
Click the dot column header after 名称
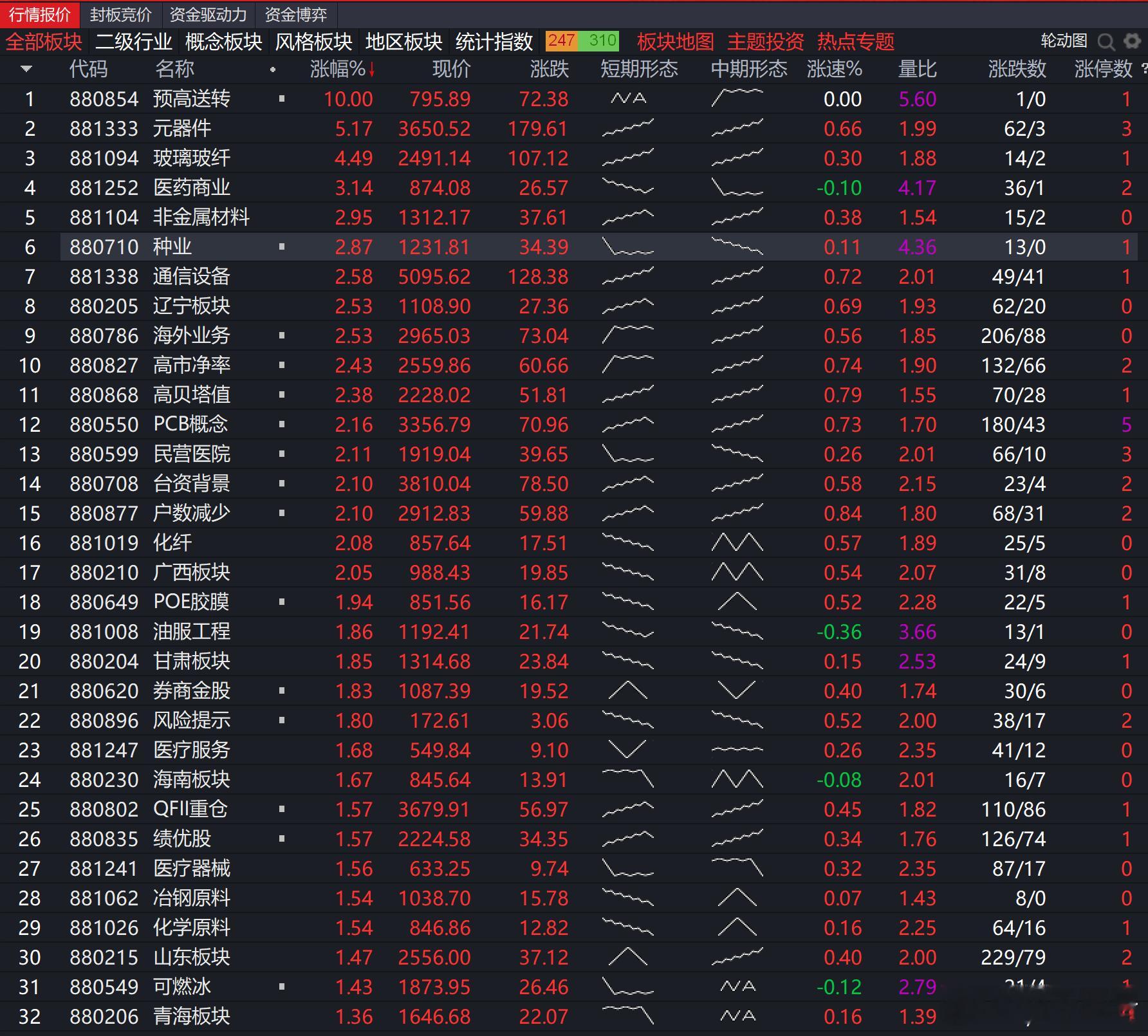(x=273, y=69)
